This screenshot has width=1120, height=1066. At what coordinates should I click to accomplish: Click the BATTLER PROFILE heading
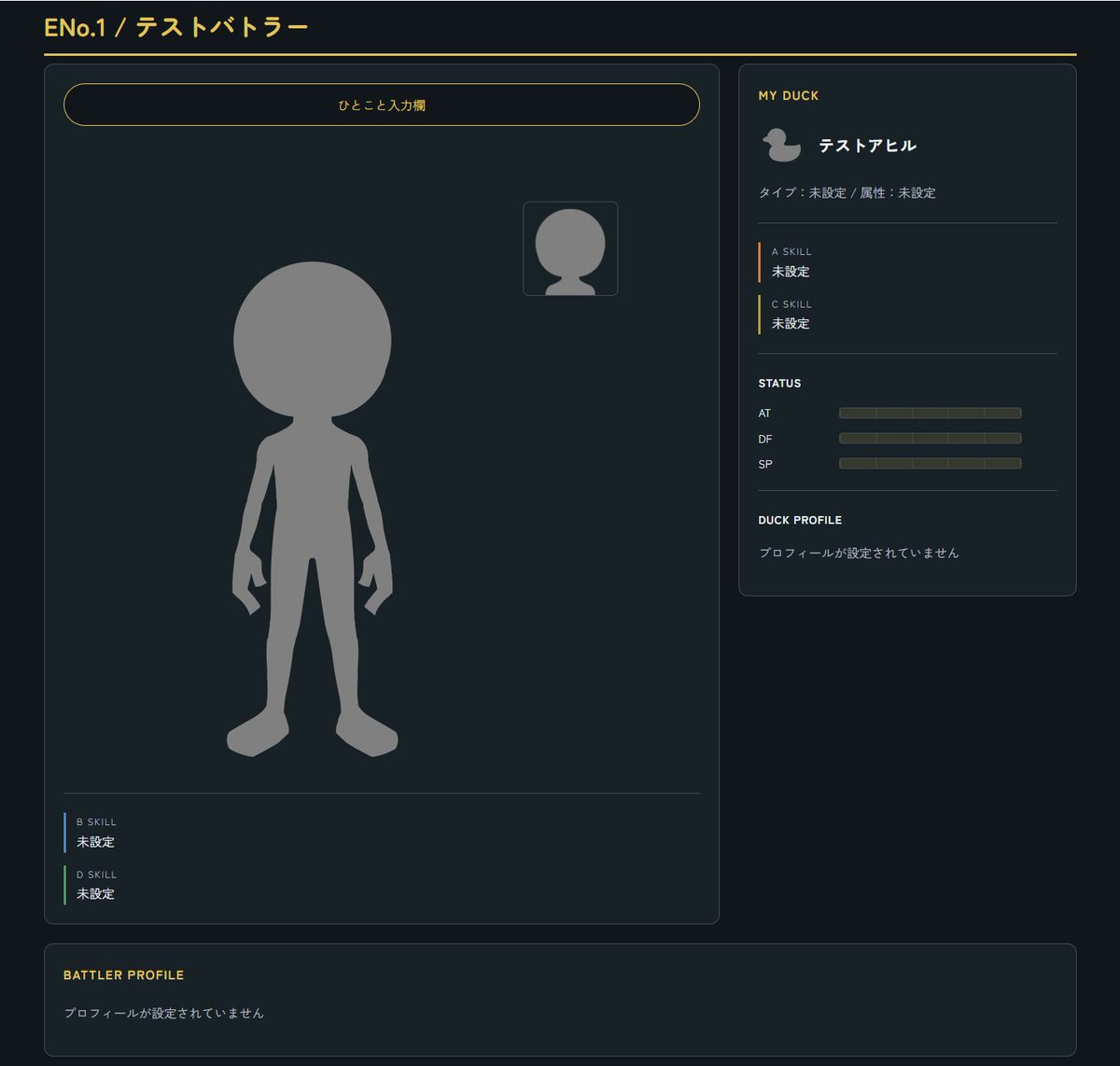click(x=123, y=975)
